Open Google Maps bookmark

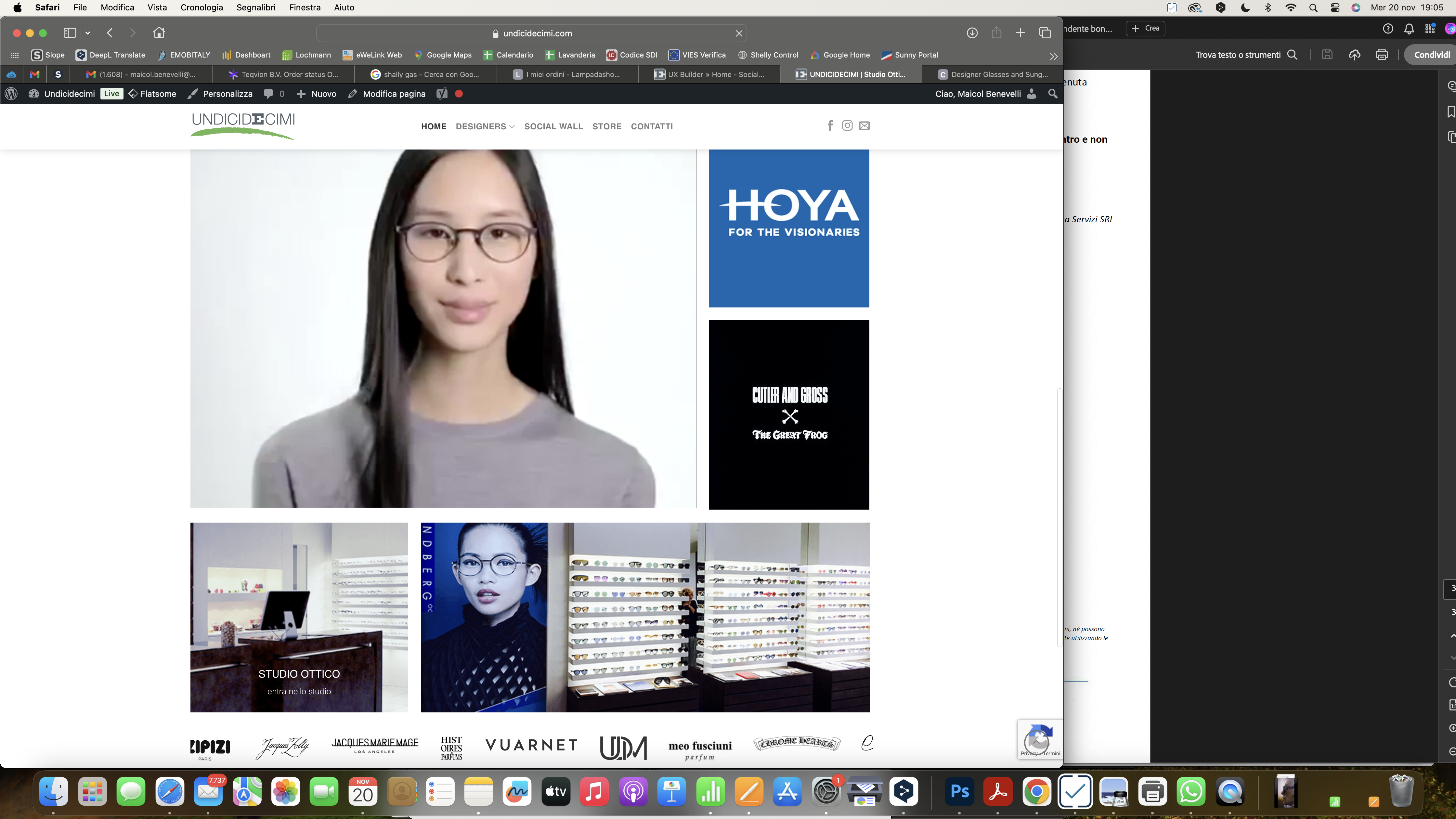point(443,55)
